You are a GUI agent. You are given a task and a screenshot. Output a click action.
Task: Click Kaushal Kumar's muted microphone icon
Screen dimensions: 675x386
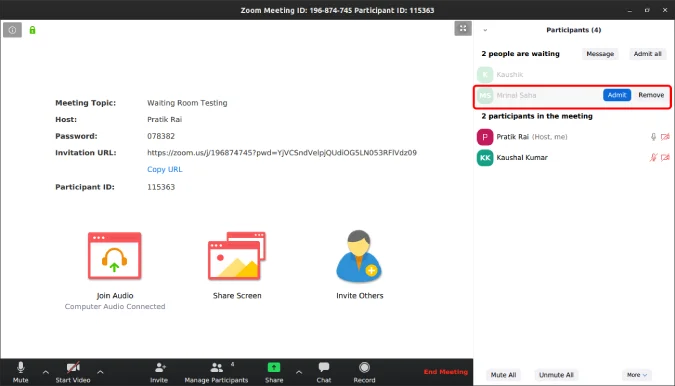click(x=653, y=157)
